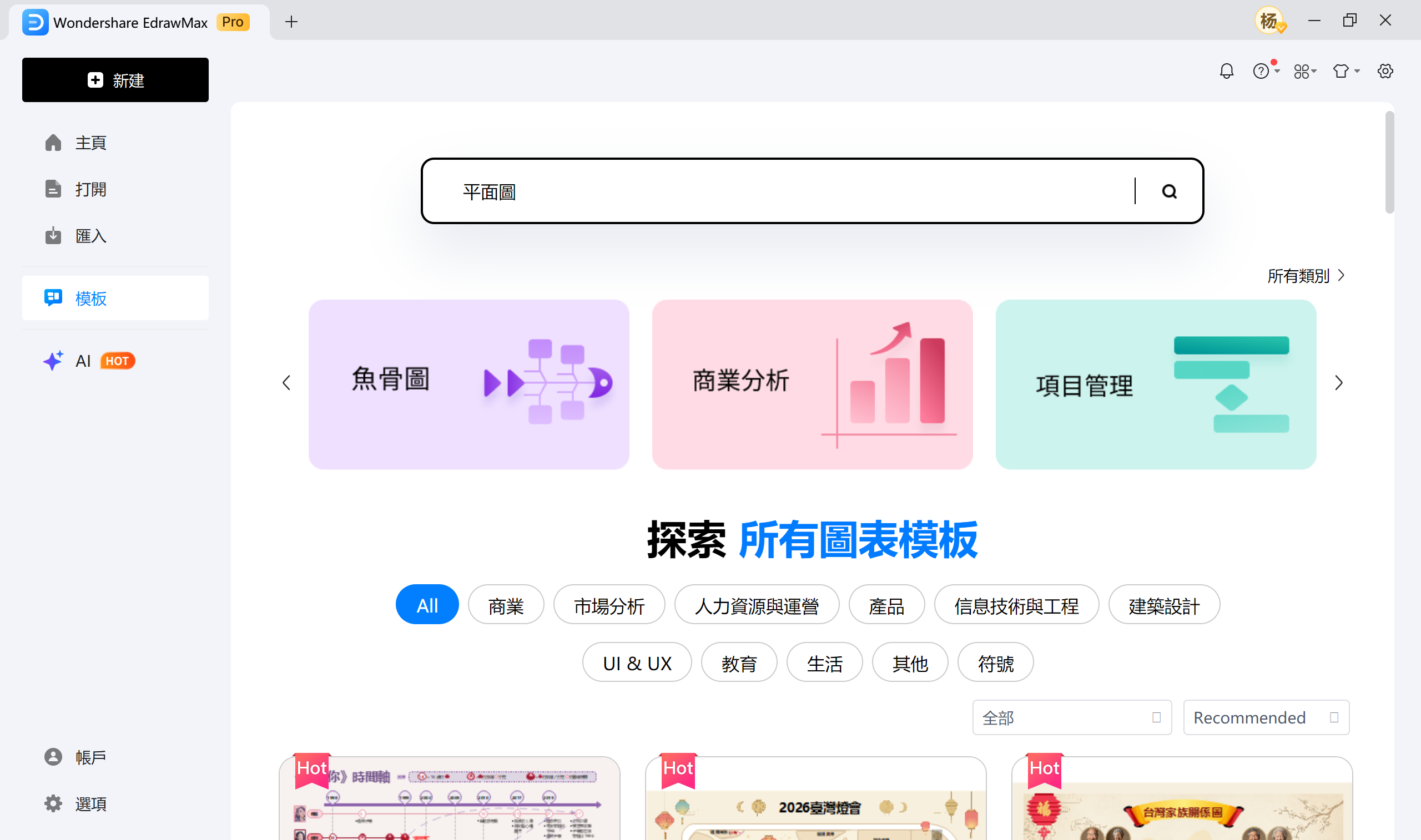Click the 新建 create button
This screenshot has width=1421, height=840.
tap(115, 80)
